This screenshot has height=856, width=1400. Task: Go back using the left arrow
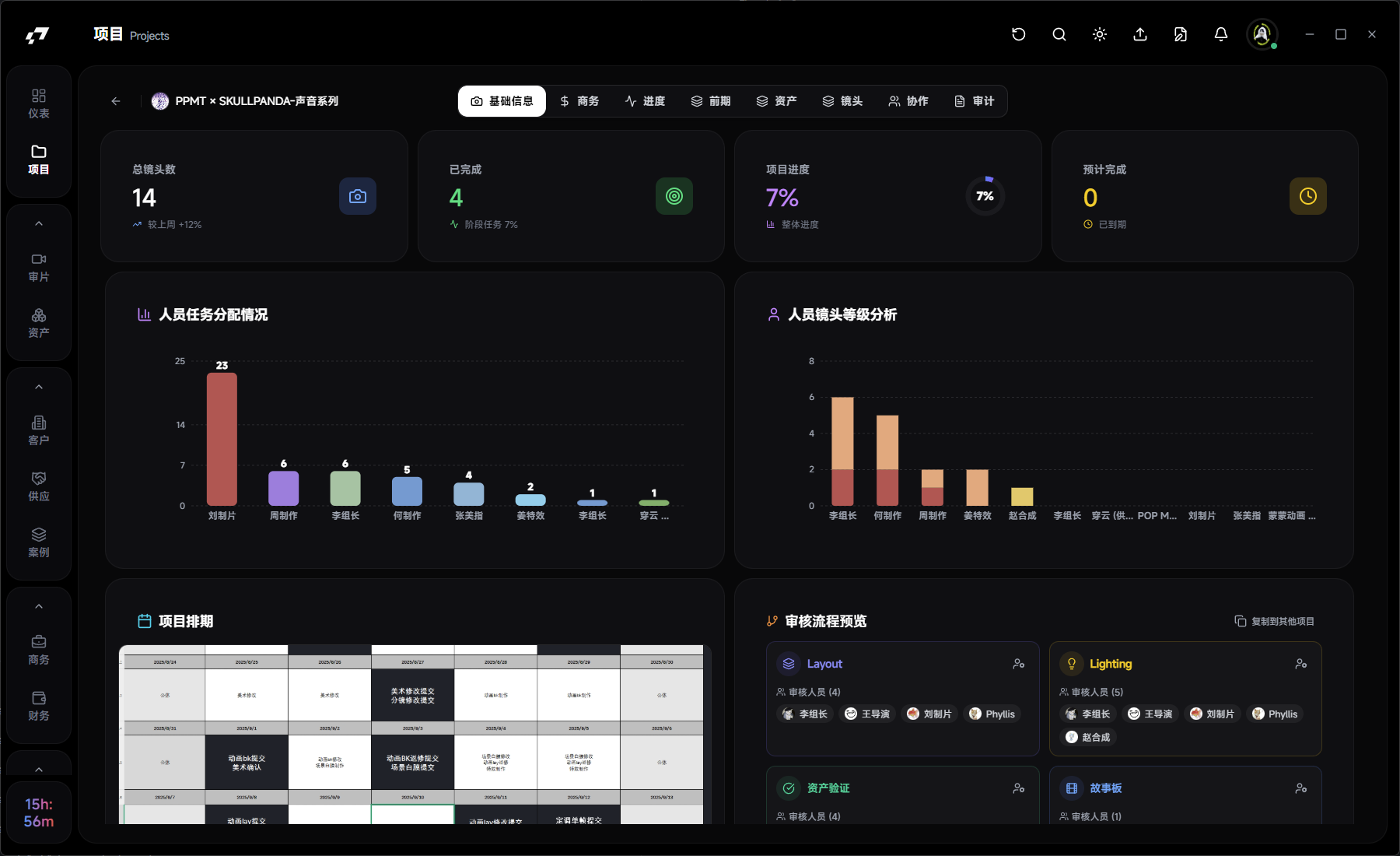[x=116, y=101]
